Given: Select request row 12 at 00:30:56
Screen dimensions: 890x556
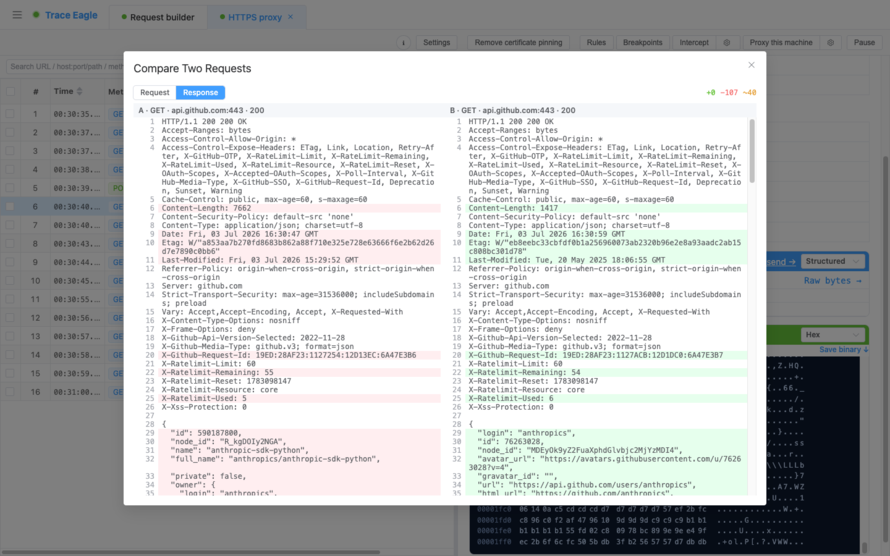Looking at the screenshot, I should pos(62,318).
